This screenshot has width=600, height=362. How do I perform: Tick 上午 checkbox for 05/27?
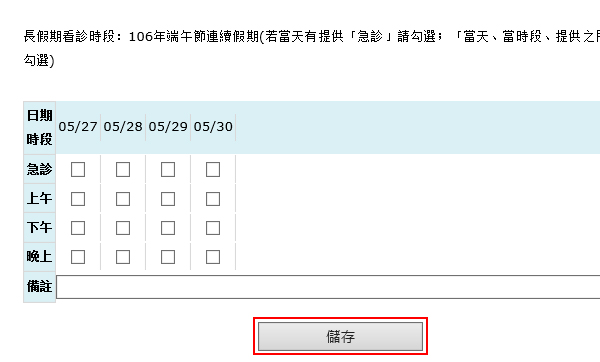pyautogui.click(x=78, y=199)
